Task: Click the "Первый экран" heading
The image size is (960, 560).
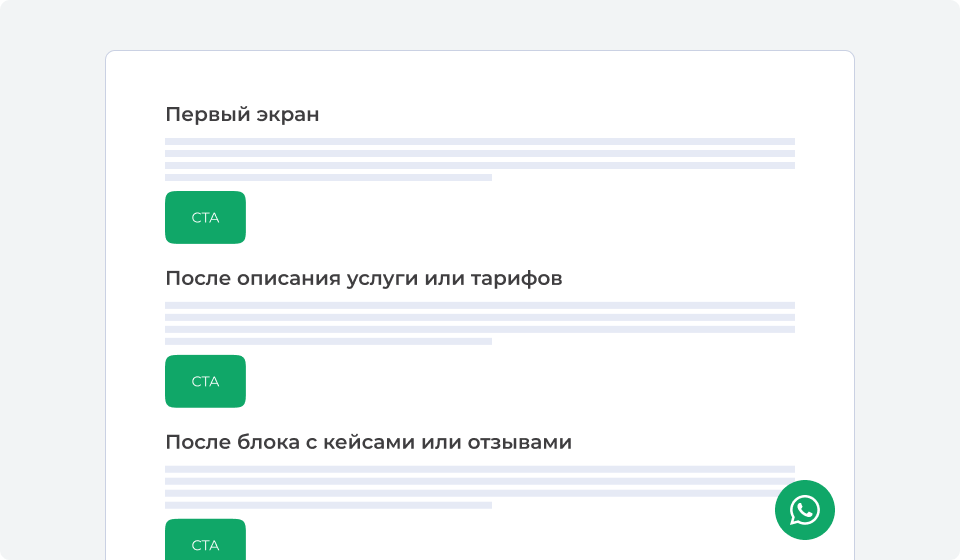Action: tap(242, 114)
